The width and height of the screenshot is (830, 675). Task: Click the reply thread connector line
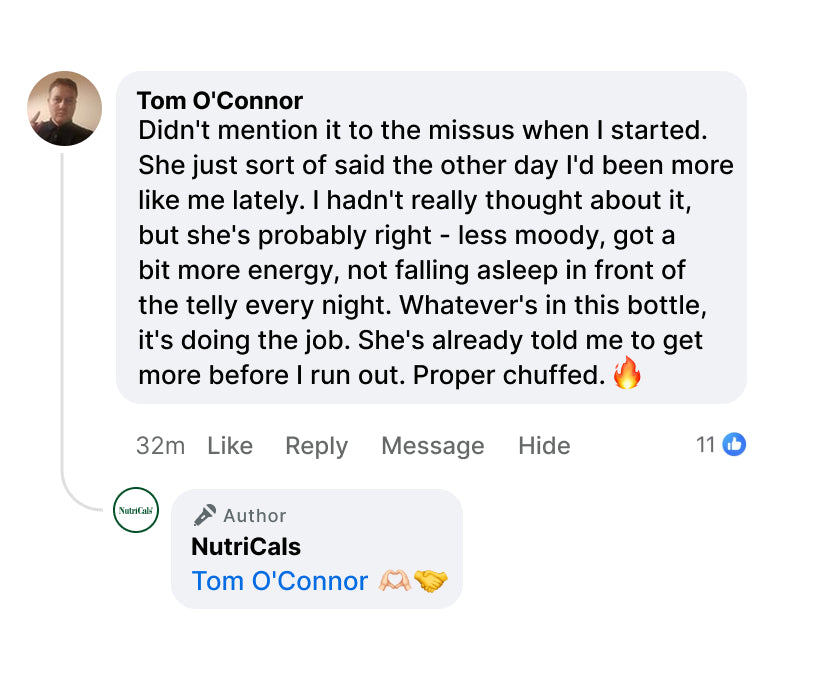pos(63,328)
